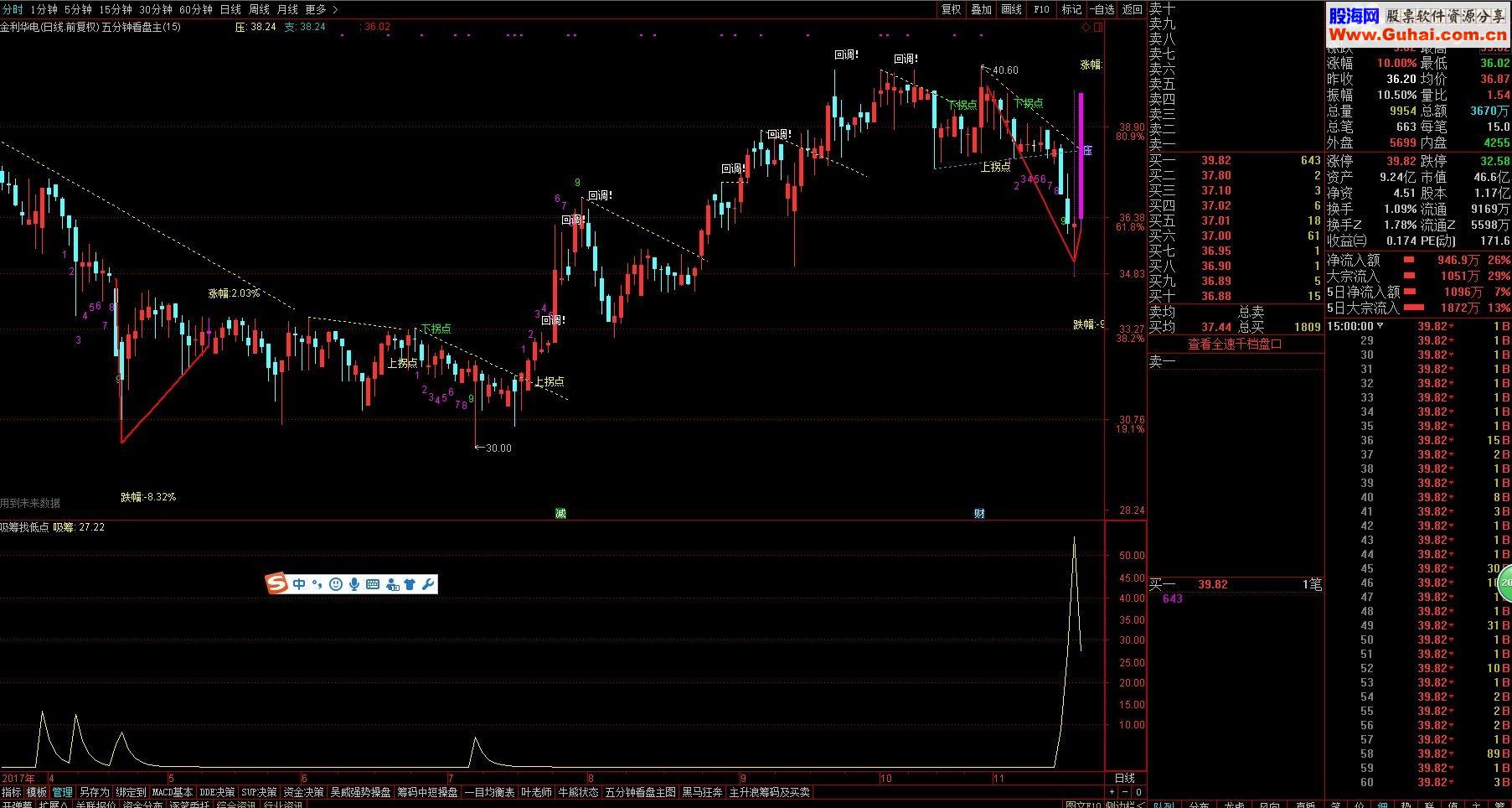Select the 5分钟 period tab
The width and height of the screenshot is (1512, 808).
point(78,9)
